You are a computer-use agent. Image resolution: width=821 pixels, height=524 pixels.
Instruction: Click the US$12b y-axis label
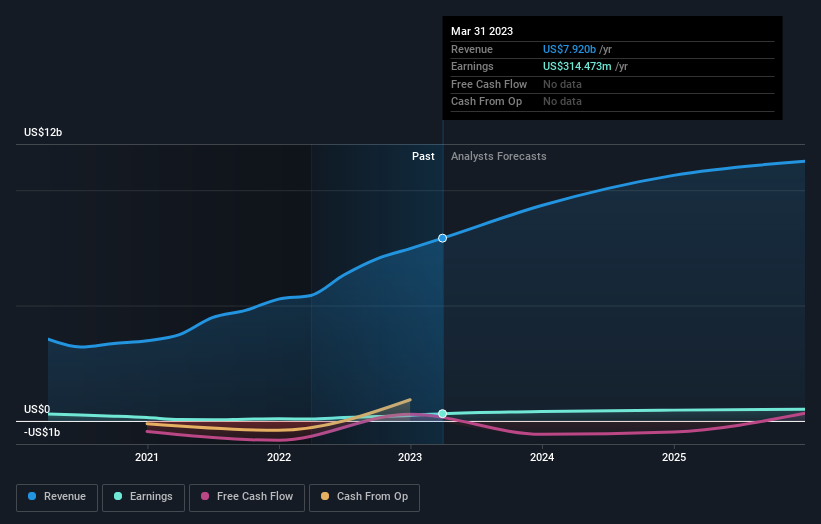coord(43,132)
